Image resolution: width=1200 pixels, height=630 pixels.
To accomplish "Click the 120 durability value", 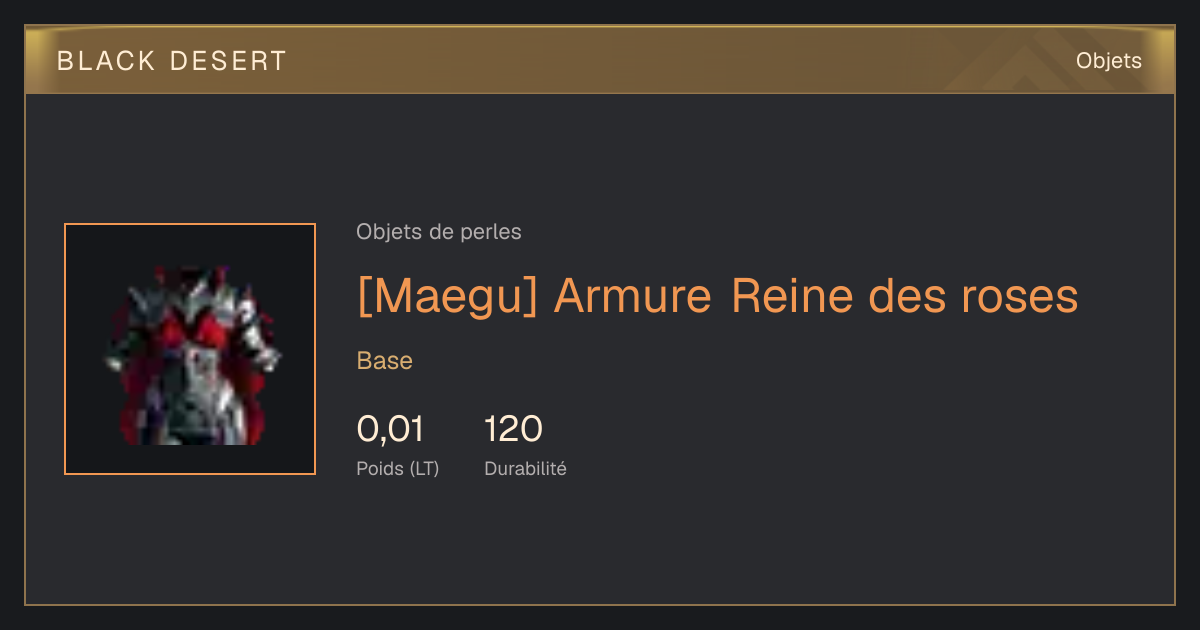I will [513, 429].
